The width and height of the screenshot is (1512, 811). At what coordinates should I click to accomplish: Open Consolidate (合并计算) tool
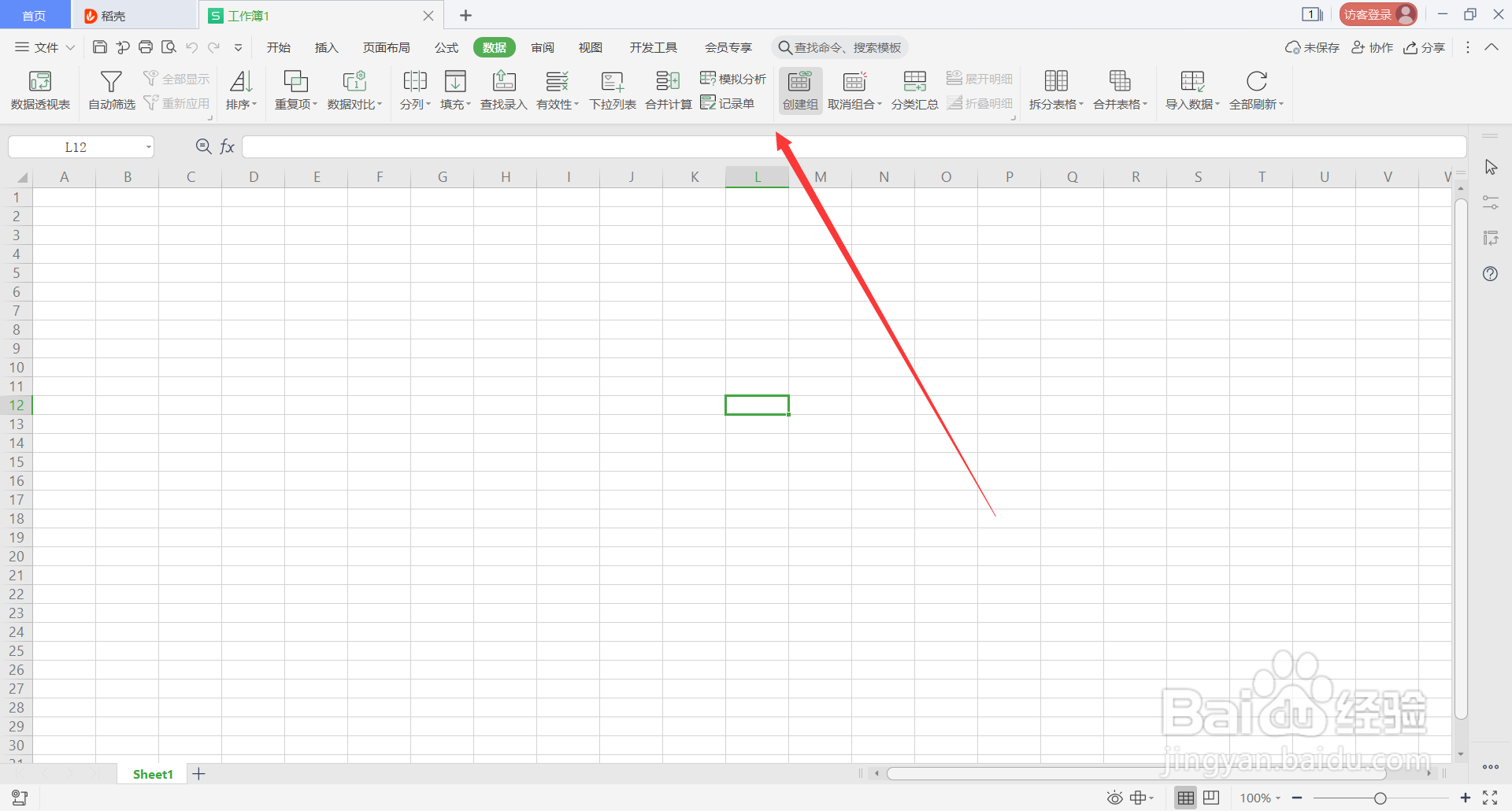point(668,91)
